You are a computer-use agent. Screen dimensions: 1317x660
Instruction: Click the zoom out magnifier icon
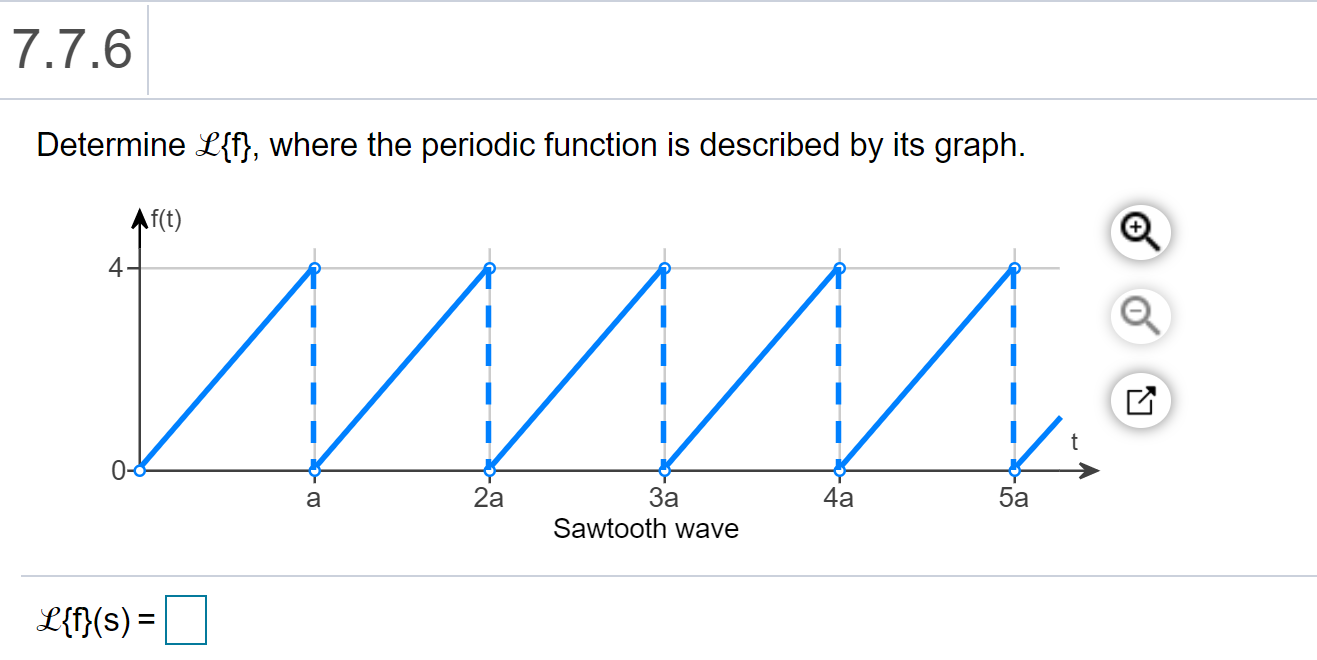point(1139,315)
